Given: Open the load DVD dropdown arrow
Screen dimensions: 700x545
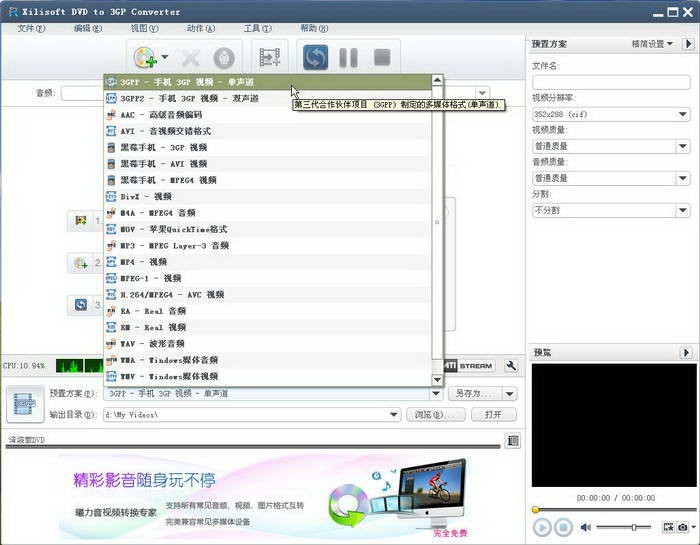Looking at the screenshot, I should coord(165,57).
